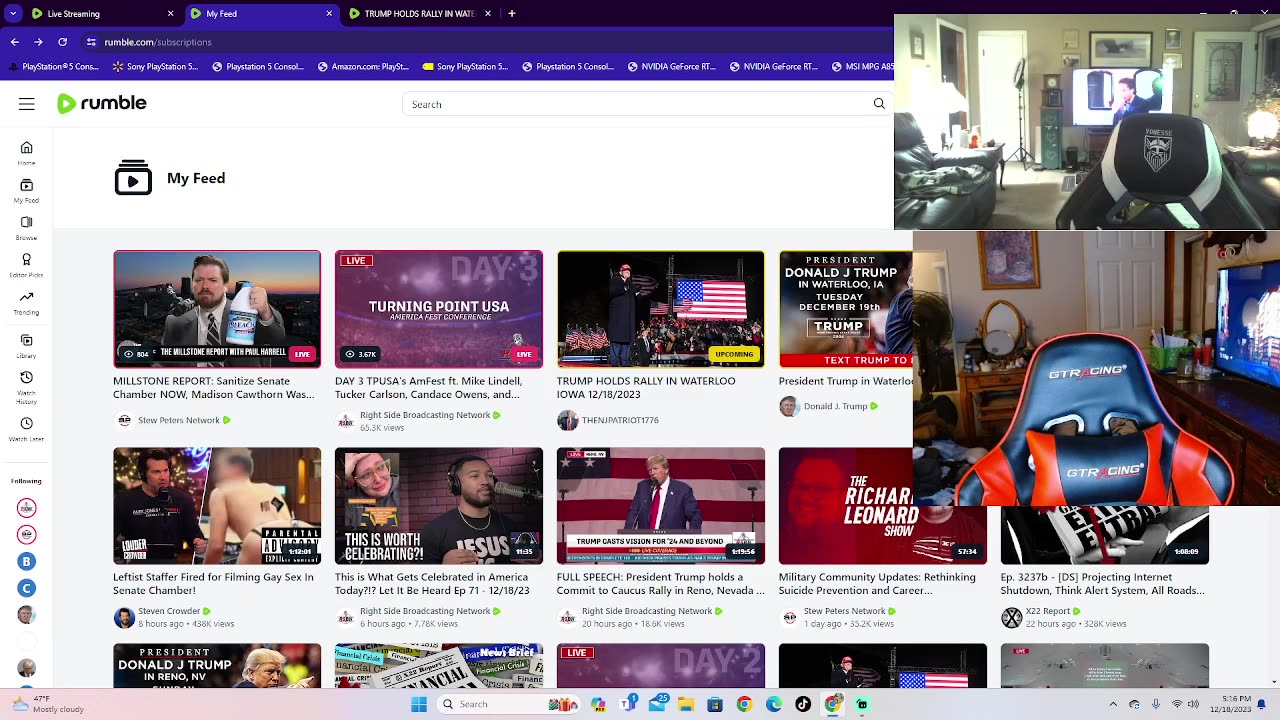Screen dimensions: 1280x720
Task: Open Louder with Crowder video thumbnail
Action: point(217,506)
